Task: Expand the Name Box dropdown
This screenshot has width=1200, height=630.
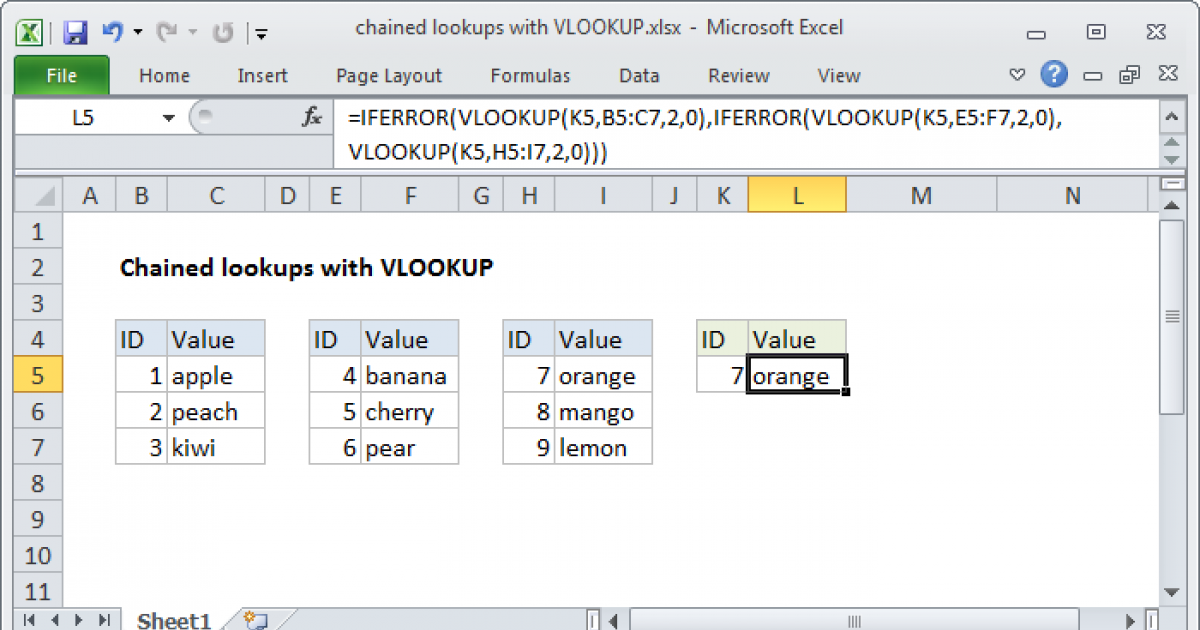Action: [x=168, y=118]
